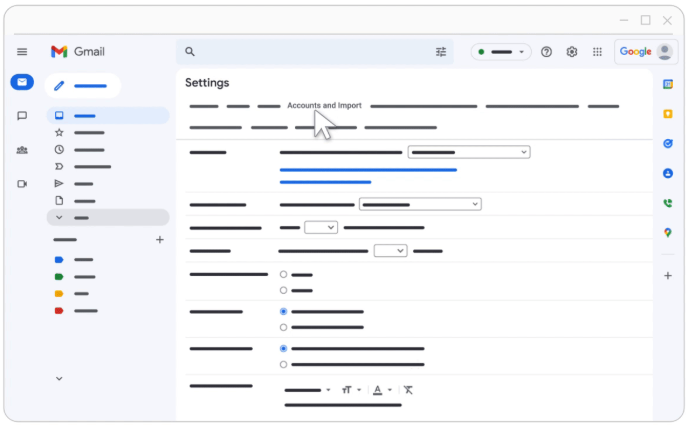Open the Help question mark icon
This screenshot has width=692, height=427.
click(x=546, y=52)
